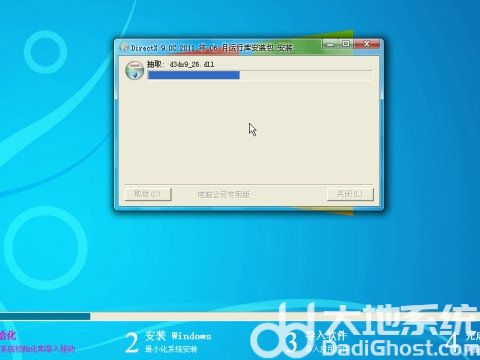480x360 pixels.
Task: Click the 电脑公司专用版 label text
Action: tap(224, 194)
